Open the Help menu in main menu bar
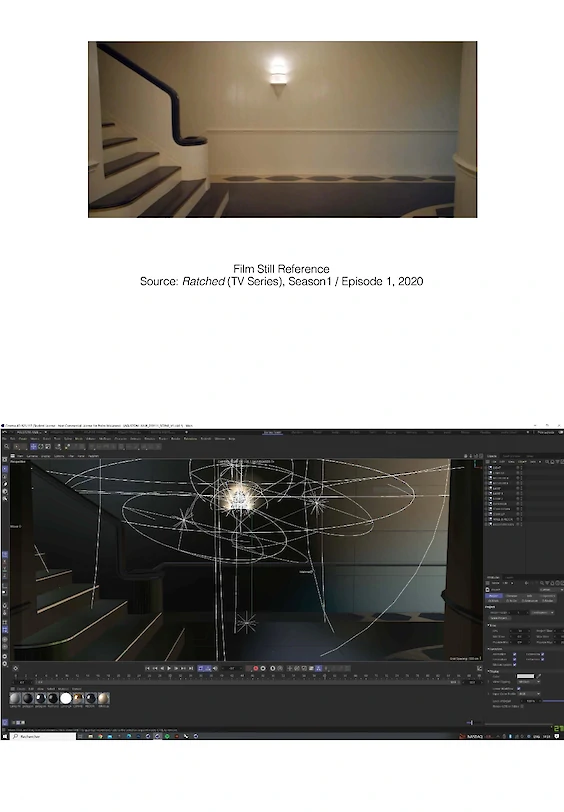Viewport: 564px width, 812px height. [x=231, y=439]
